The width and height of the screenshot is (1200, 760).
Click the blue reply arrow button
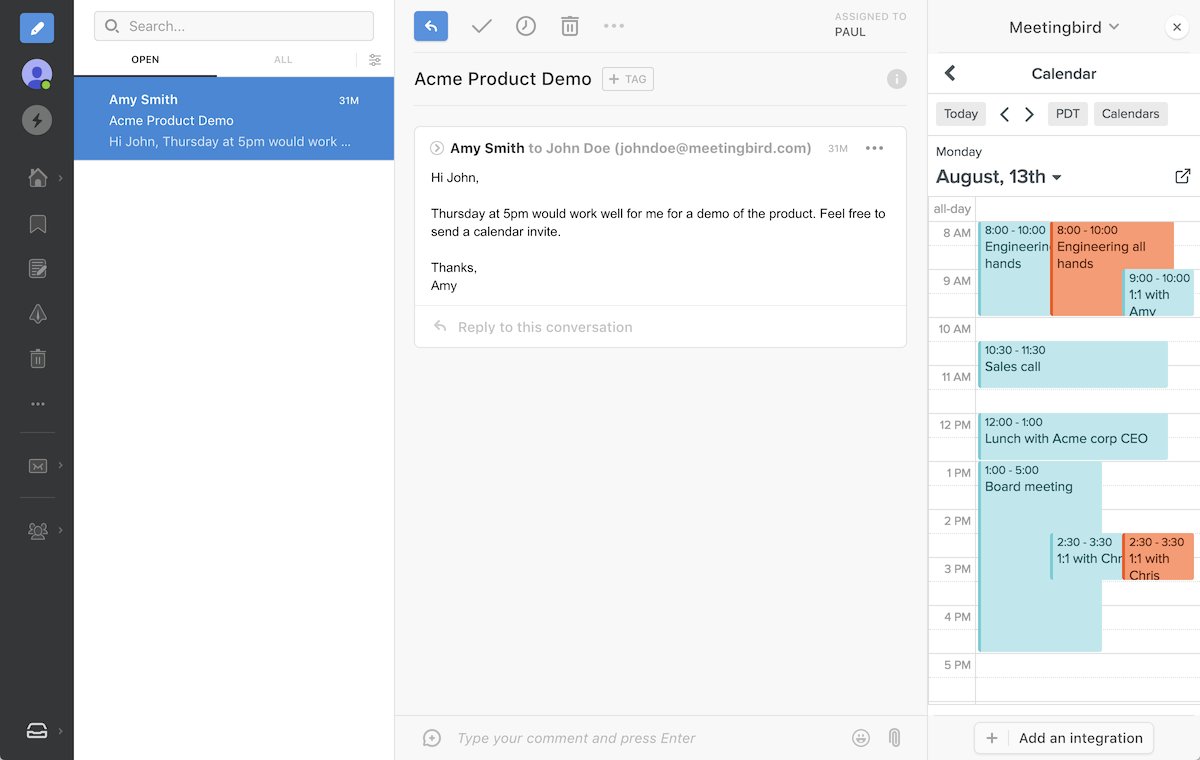431,27
